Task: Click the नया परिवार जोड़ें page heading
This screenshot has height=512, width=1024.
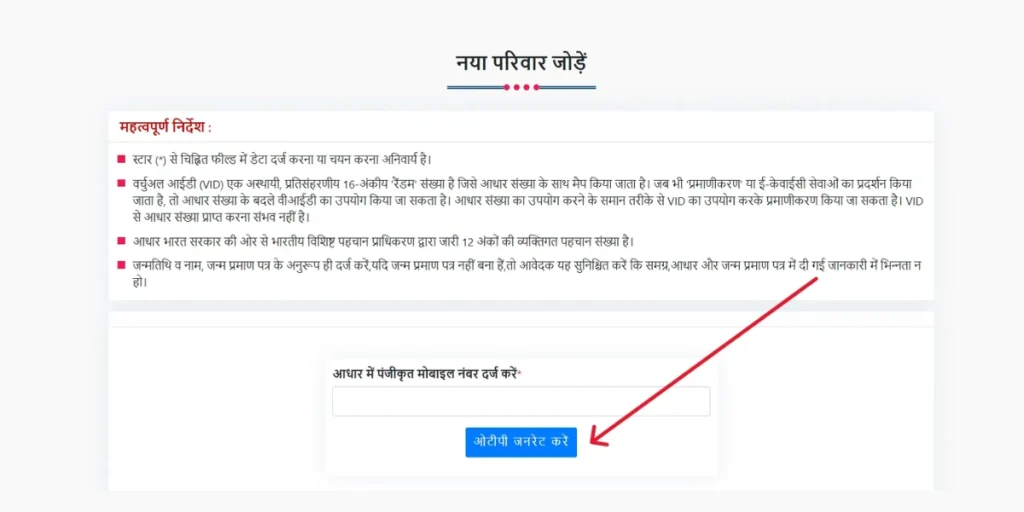Action: tap(522, 63)
